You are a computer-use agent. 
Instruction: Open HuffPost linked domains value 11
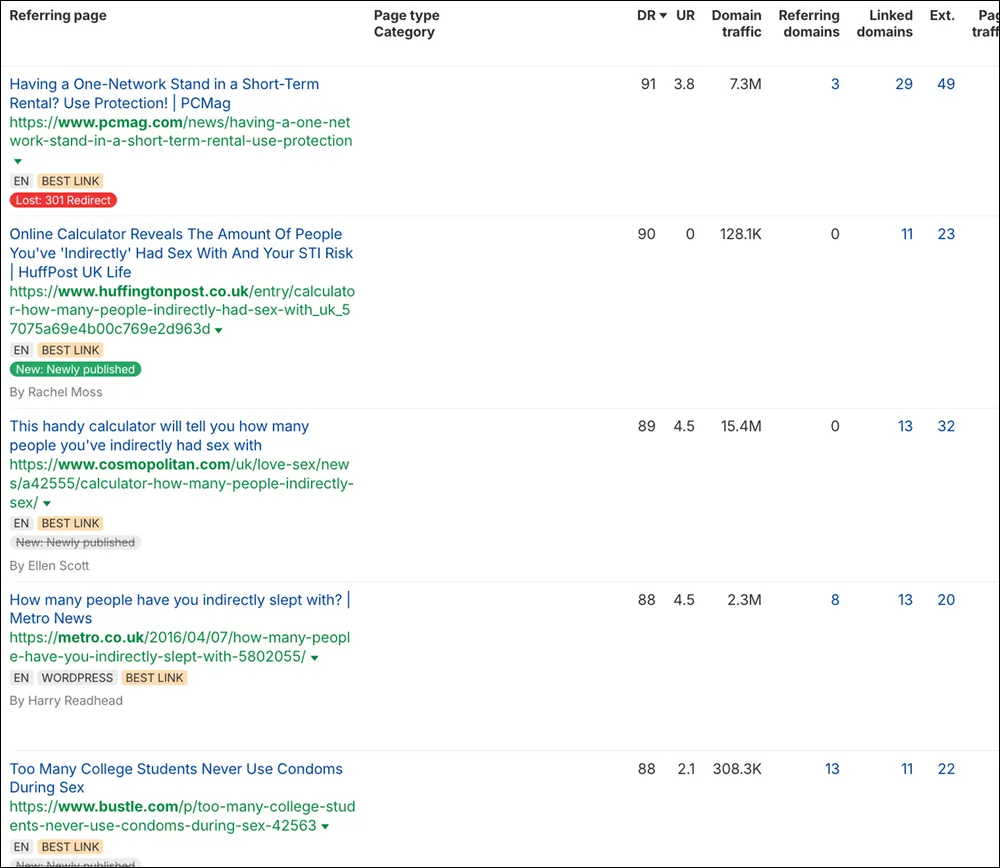[907, 234]
